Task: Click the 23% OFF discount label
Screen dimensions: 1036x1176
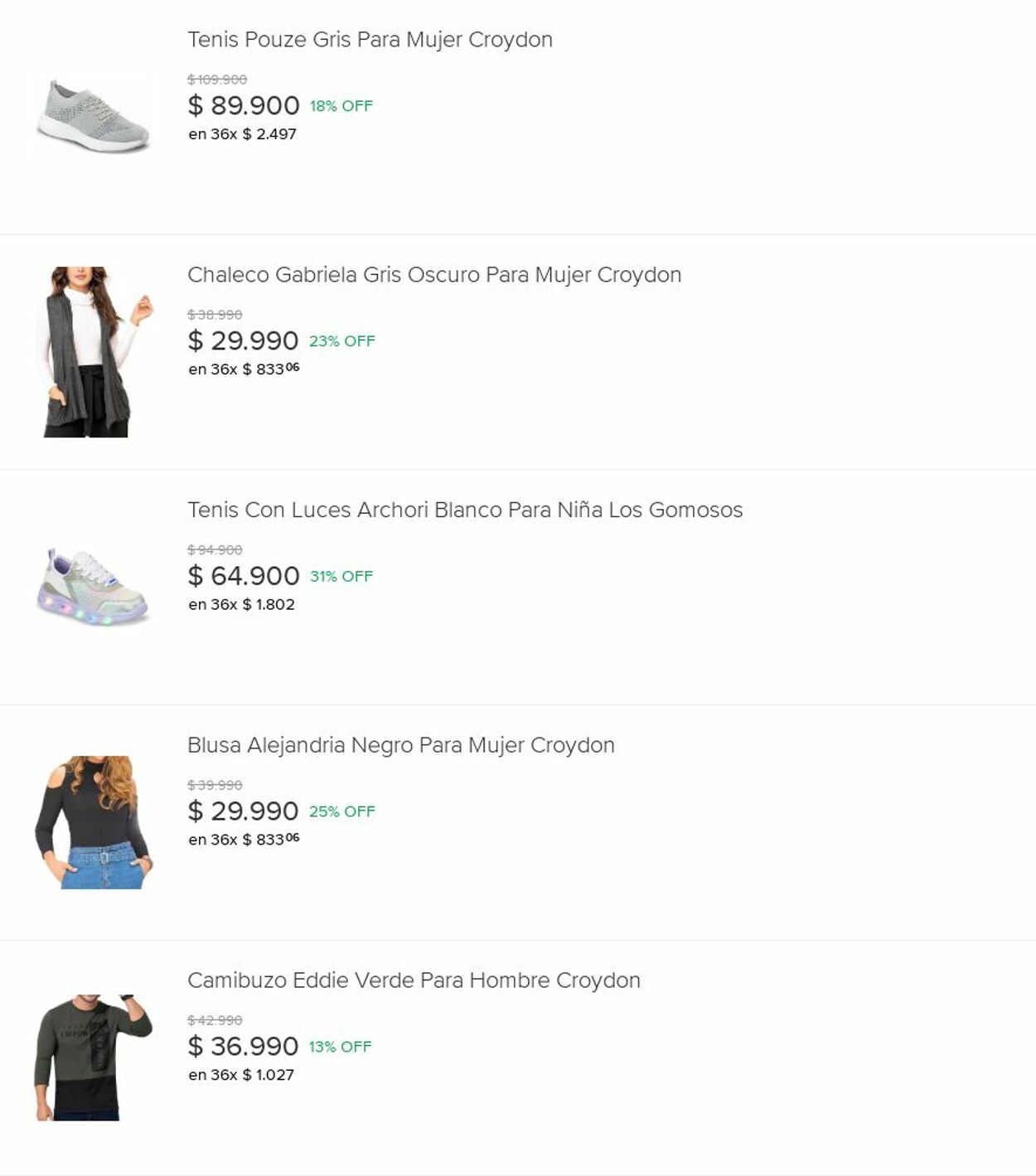Action: pos(342,341)
